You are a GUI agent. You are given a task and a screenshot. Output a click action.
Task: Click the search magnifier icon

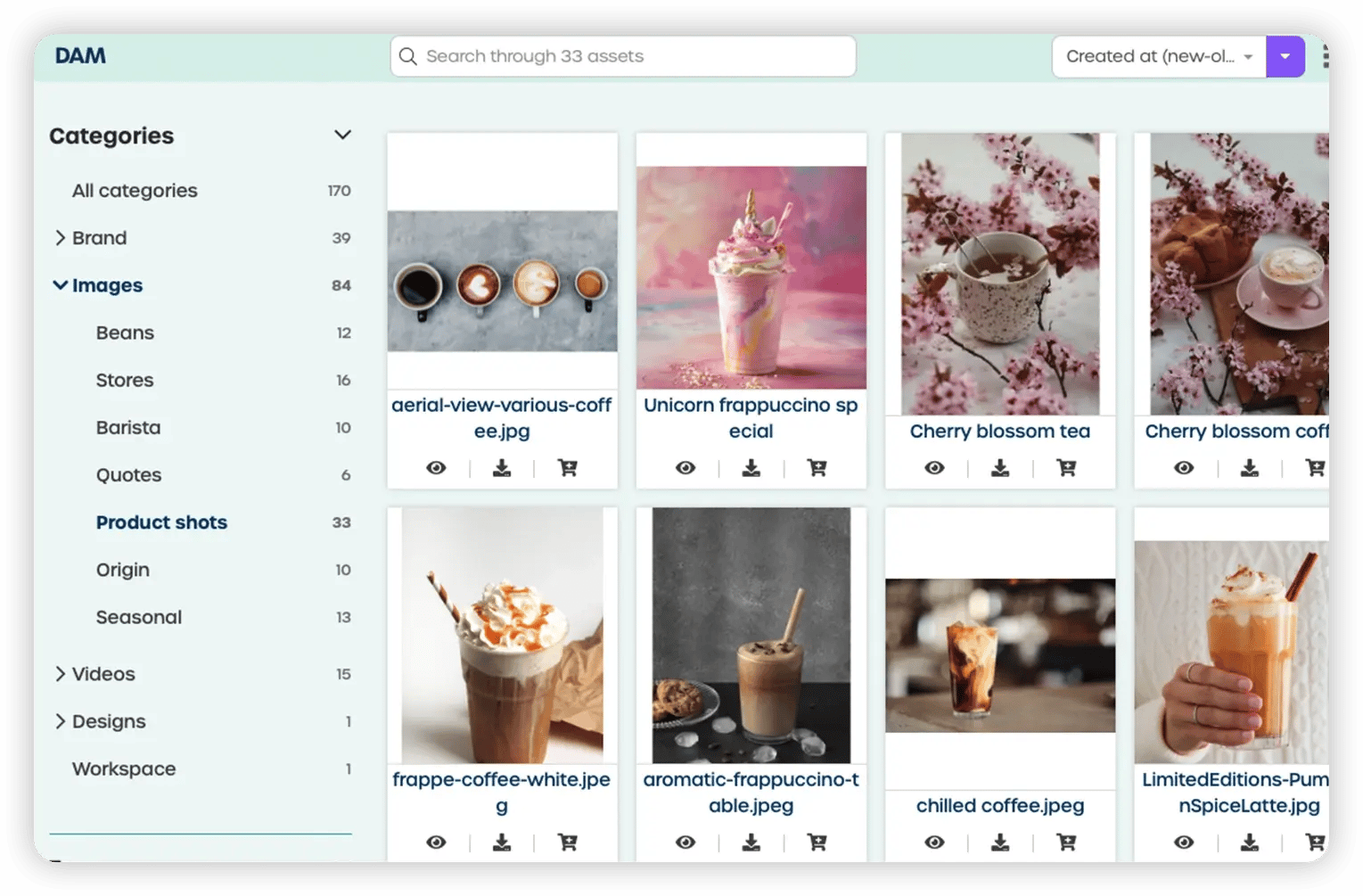[408, 56]
